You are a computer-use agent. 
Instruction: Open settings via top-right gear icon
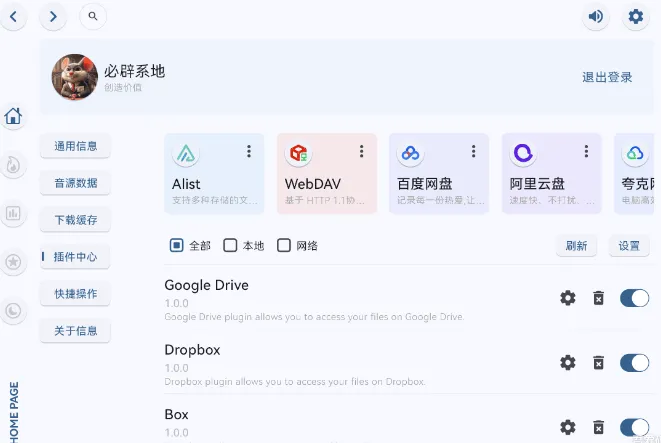[636, 16]
